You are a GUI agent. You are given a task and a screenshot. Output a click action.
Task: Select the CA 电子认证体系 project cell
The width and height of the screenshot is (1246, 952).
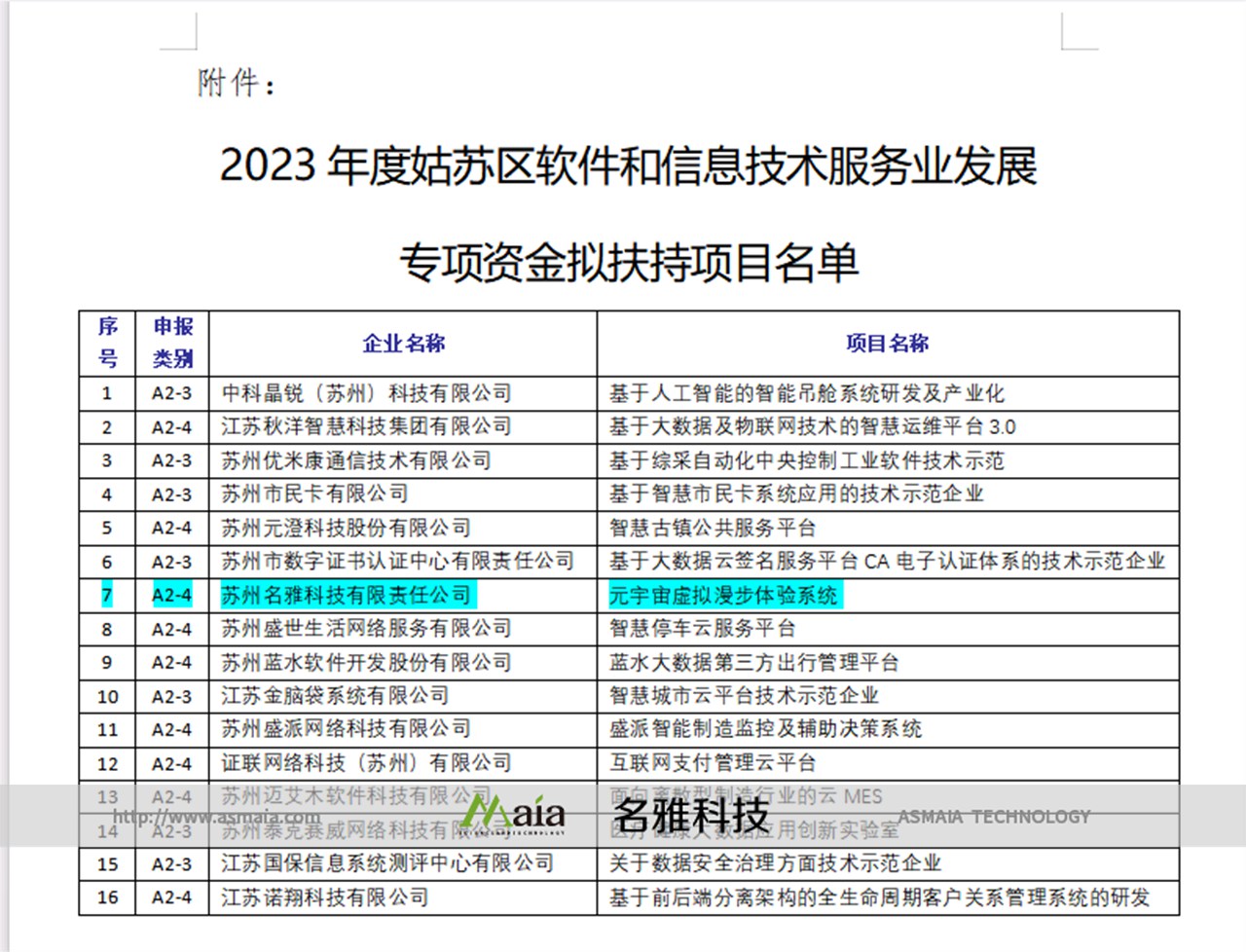pos(887,561)
